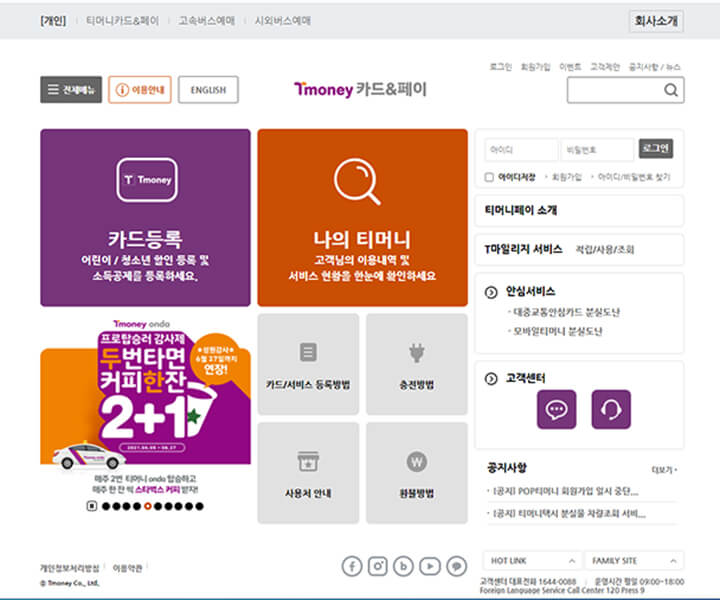Click the document icon for 카드/서비스 등록방법
Image resolution: width=720 pixels, height=600 pixels.
[x=308, y=352]
